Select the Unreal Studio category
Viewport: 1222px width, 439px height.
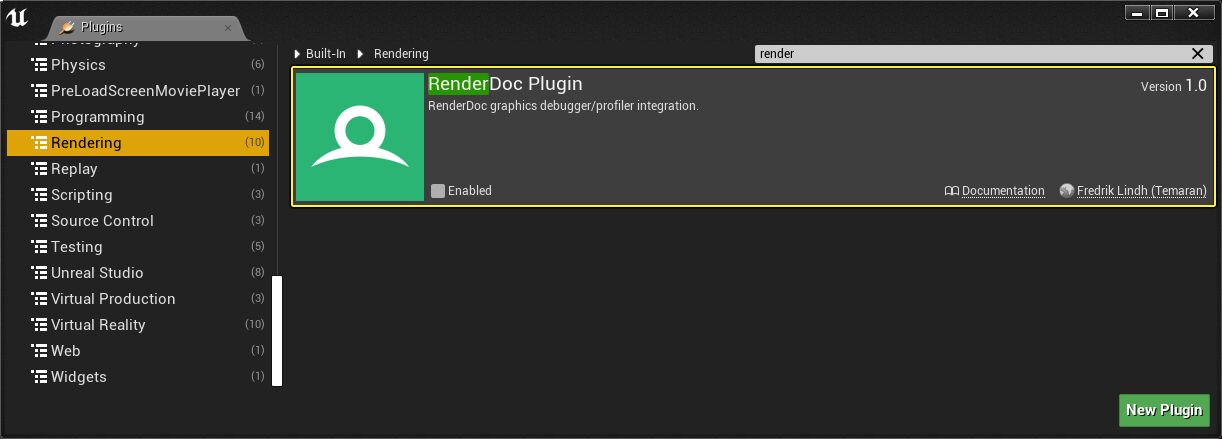coord(138,273)
